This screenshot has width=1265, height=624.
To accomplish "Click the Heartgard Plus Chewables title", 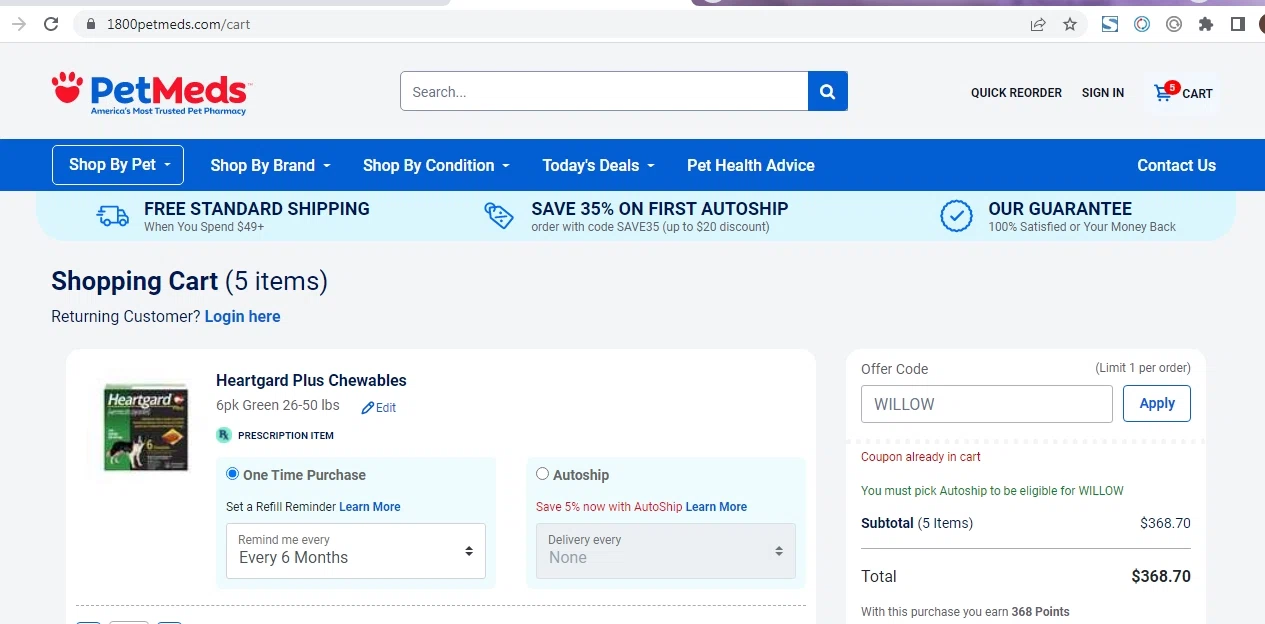I will point(311,381).
